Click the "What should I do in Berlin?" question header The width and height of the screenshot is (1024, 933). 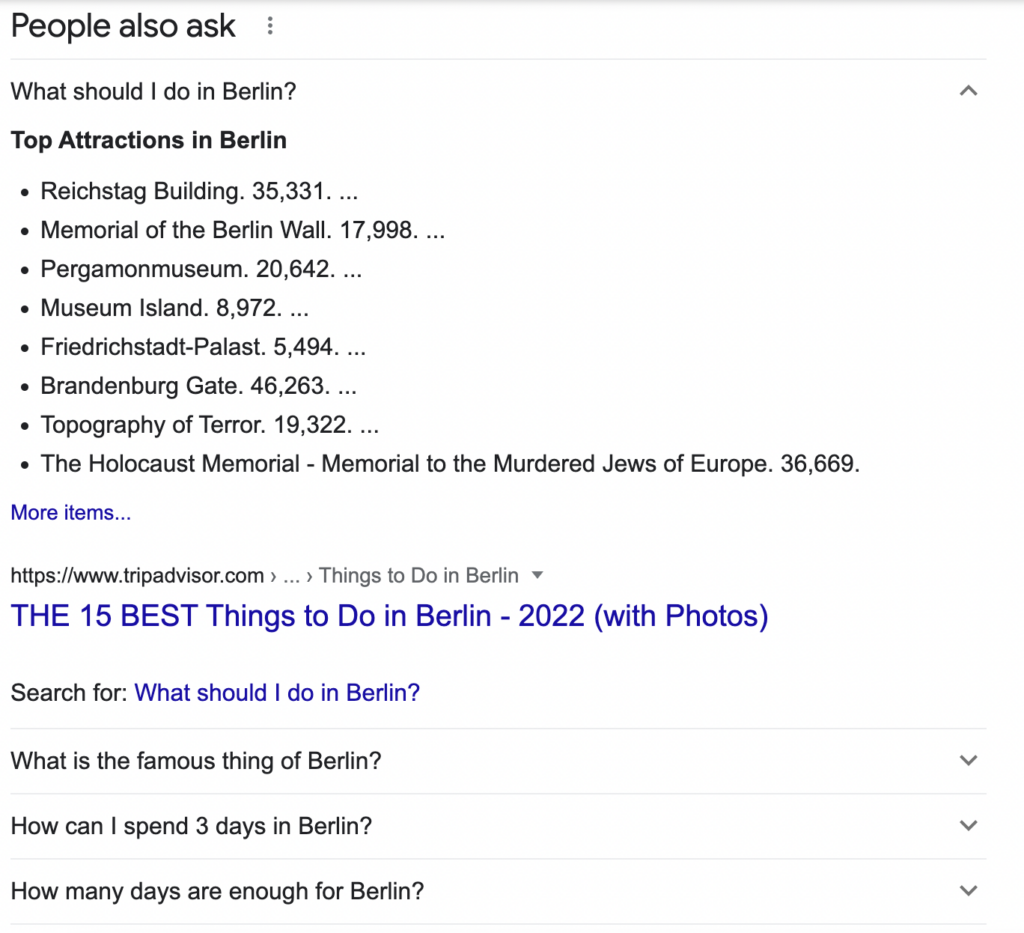point(154,91)
